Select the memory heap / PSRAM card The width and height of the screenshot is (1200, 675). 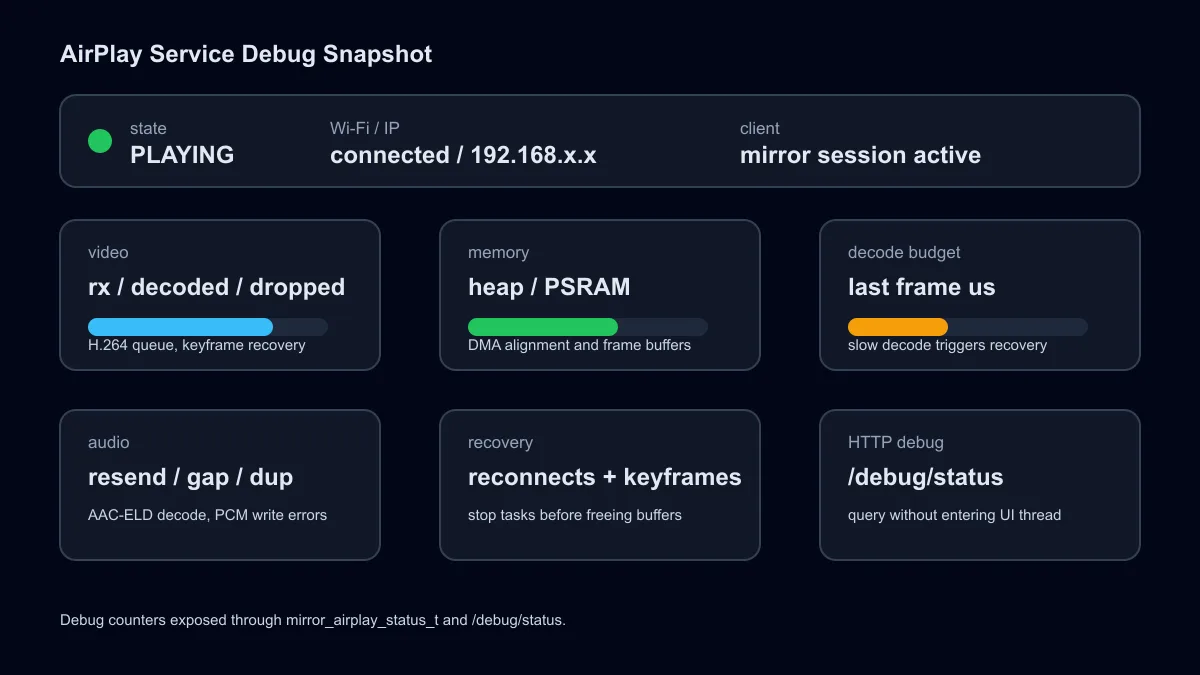click(x=600, y=295)
